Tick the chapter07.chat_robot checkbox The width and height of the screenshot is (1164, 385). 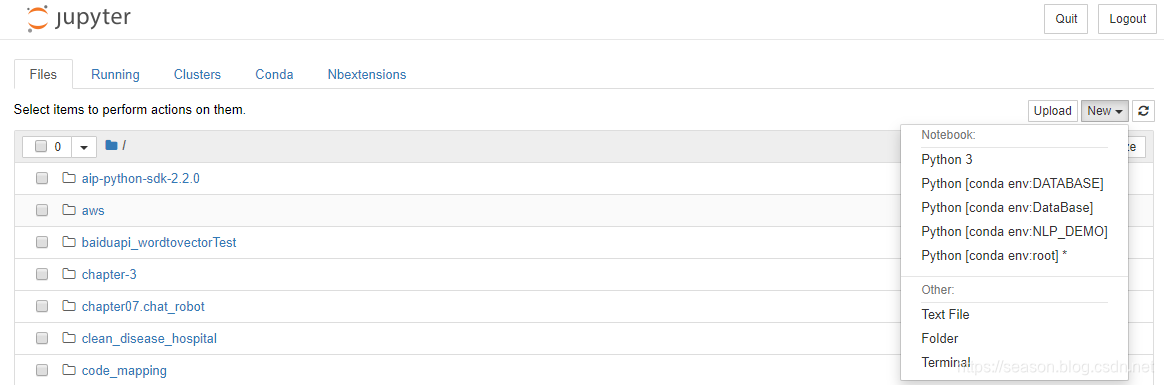42,306
